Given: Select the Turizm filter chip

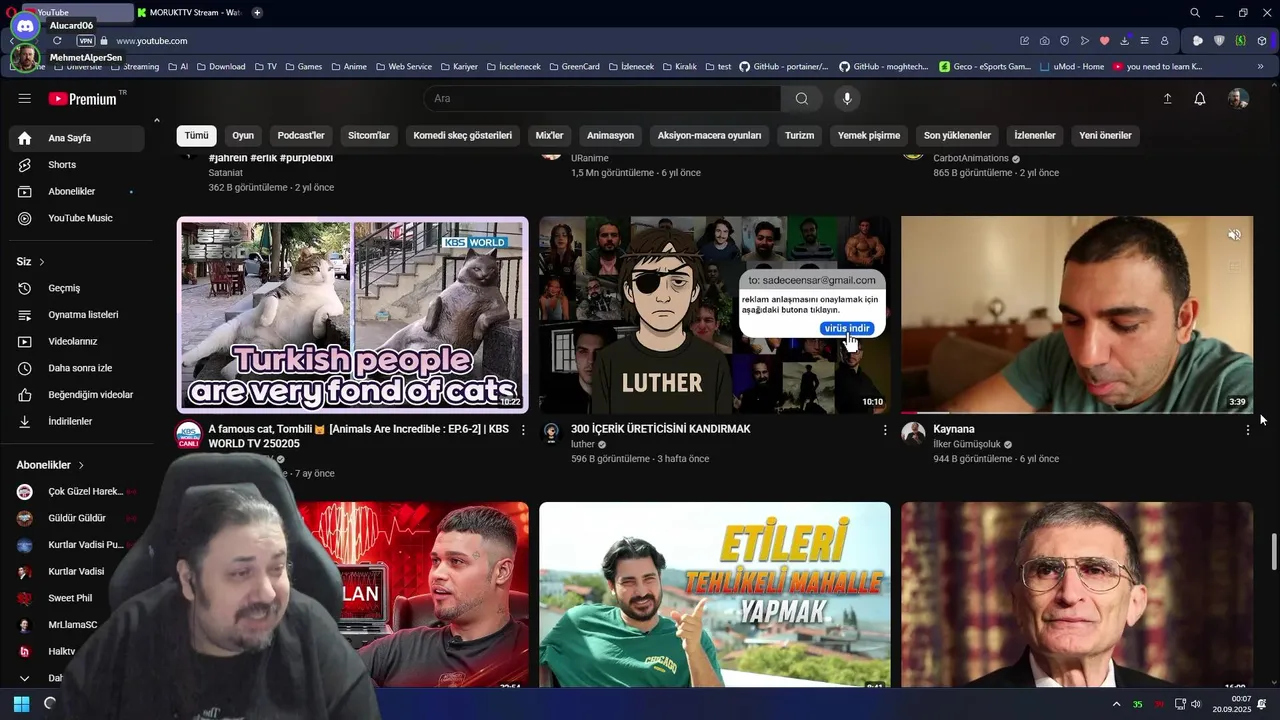Looking at the screenshot, I should (x=799, y=135).
